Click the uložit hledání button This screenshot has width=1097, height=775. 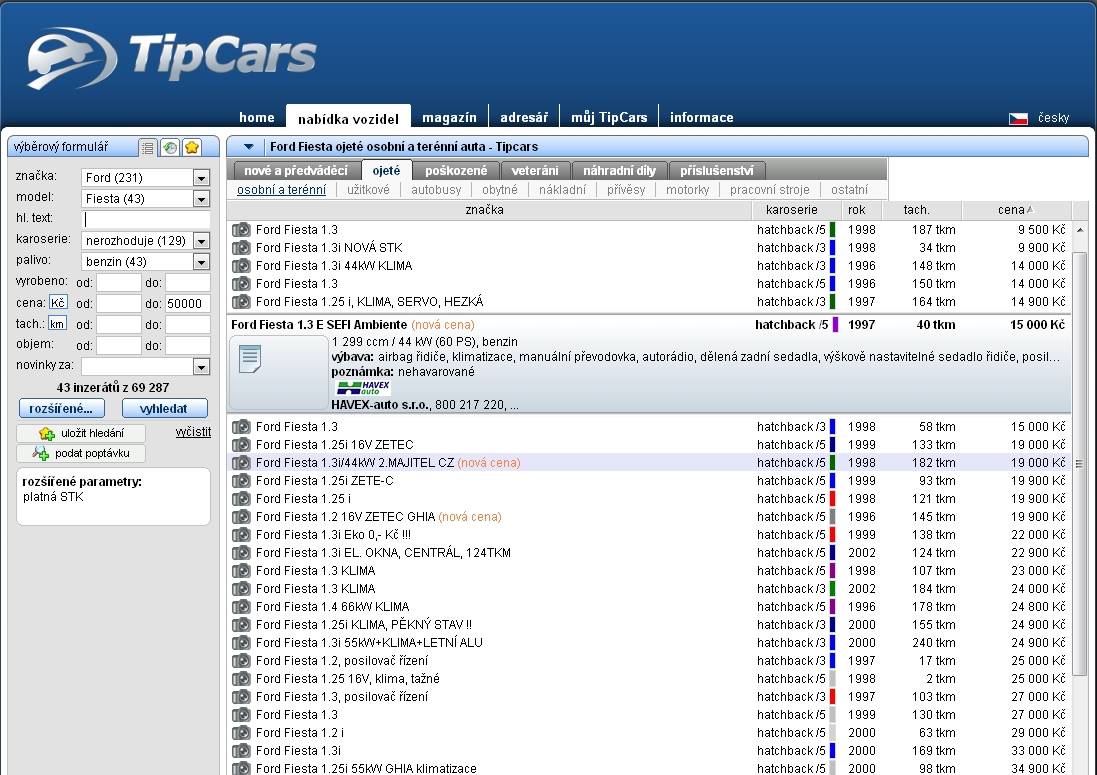tap(81, 433)
